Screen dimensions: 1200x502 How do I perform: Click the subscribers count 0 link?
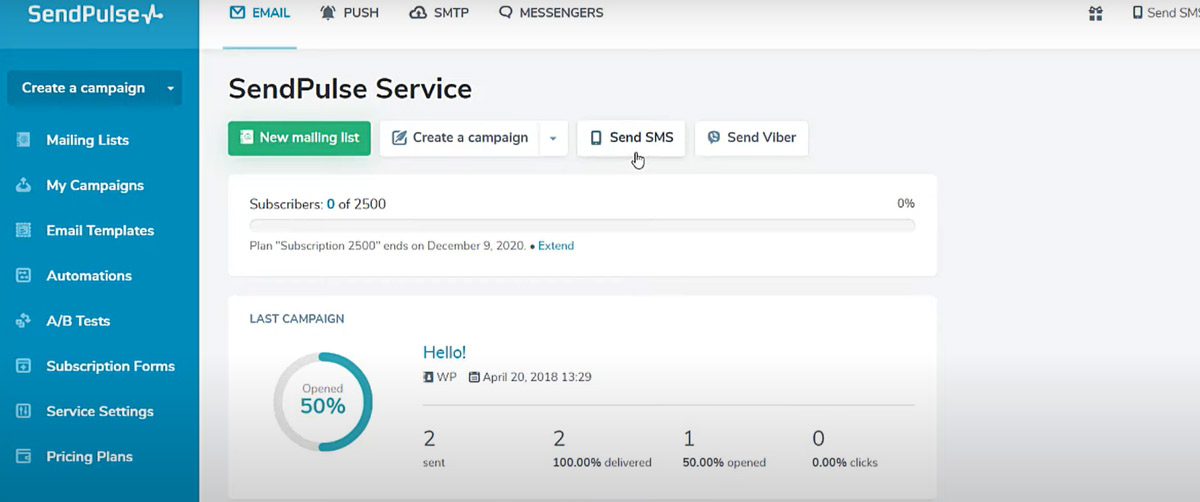click(x=331, y=204)
